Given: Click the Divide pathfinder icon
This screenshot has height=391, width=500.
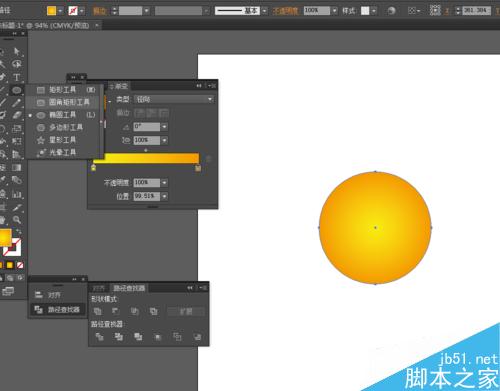Looking at the screenshot, I should (99, 337).
